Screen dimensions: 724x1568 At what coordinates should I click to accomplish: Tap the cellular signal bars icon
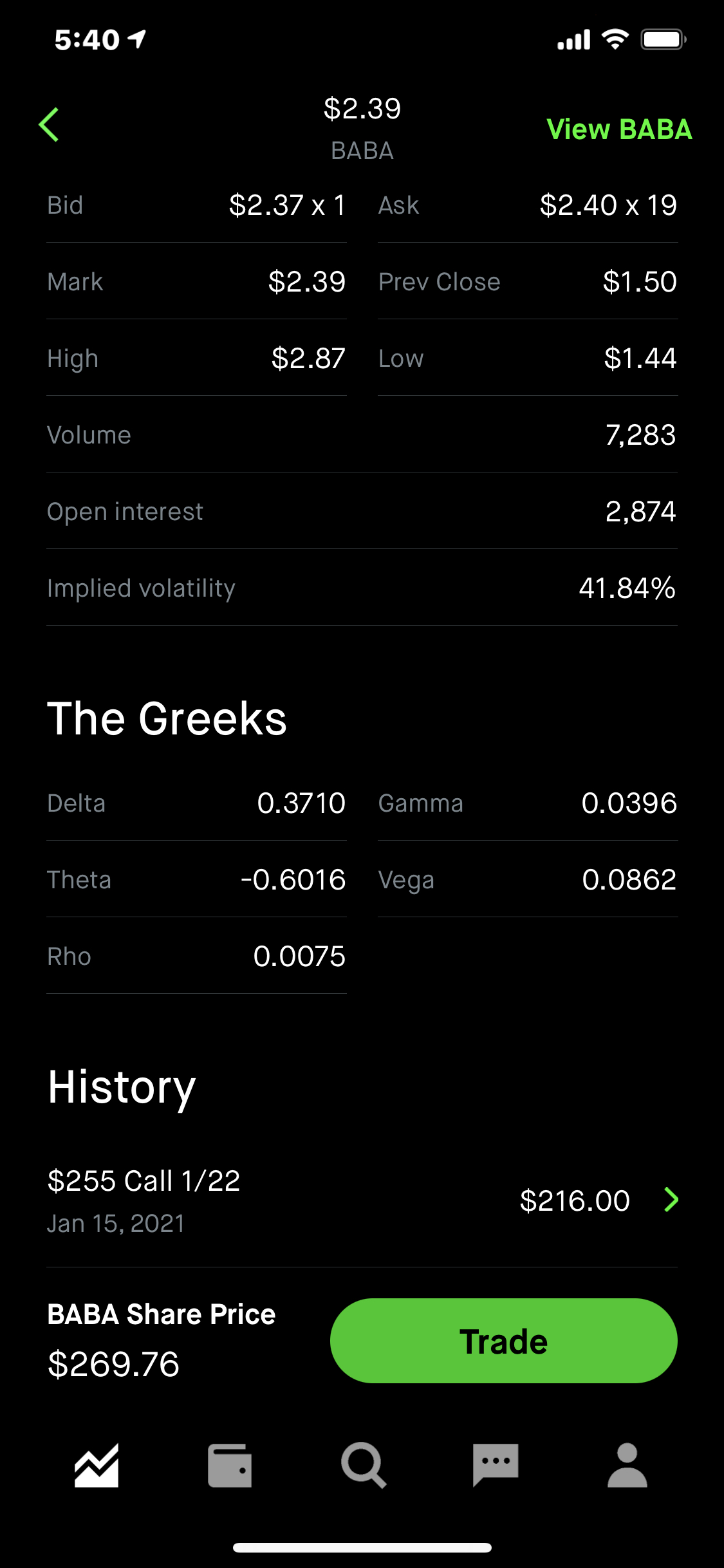click(x=574, y=40)
